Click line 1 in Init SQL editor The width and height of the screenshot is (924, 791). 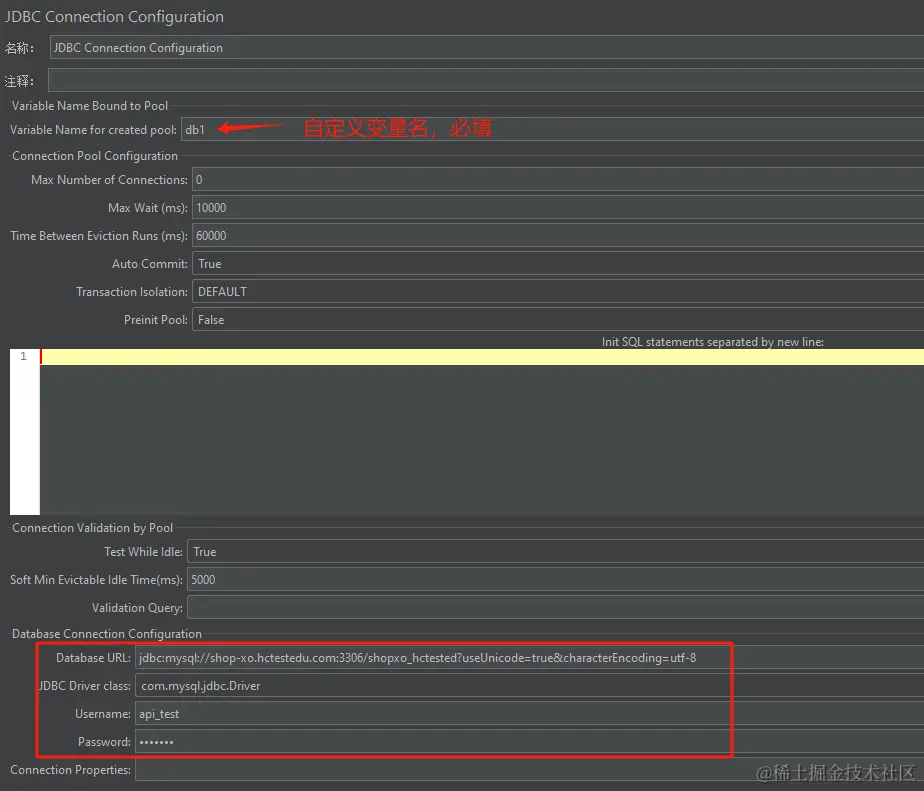[481, 357]
